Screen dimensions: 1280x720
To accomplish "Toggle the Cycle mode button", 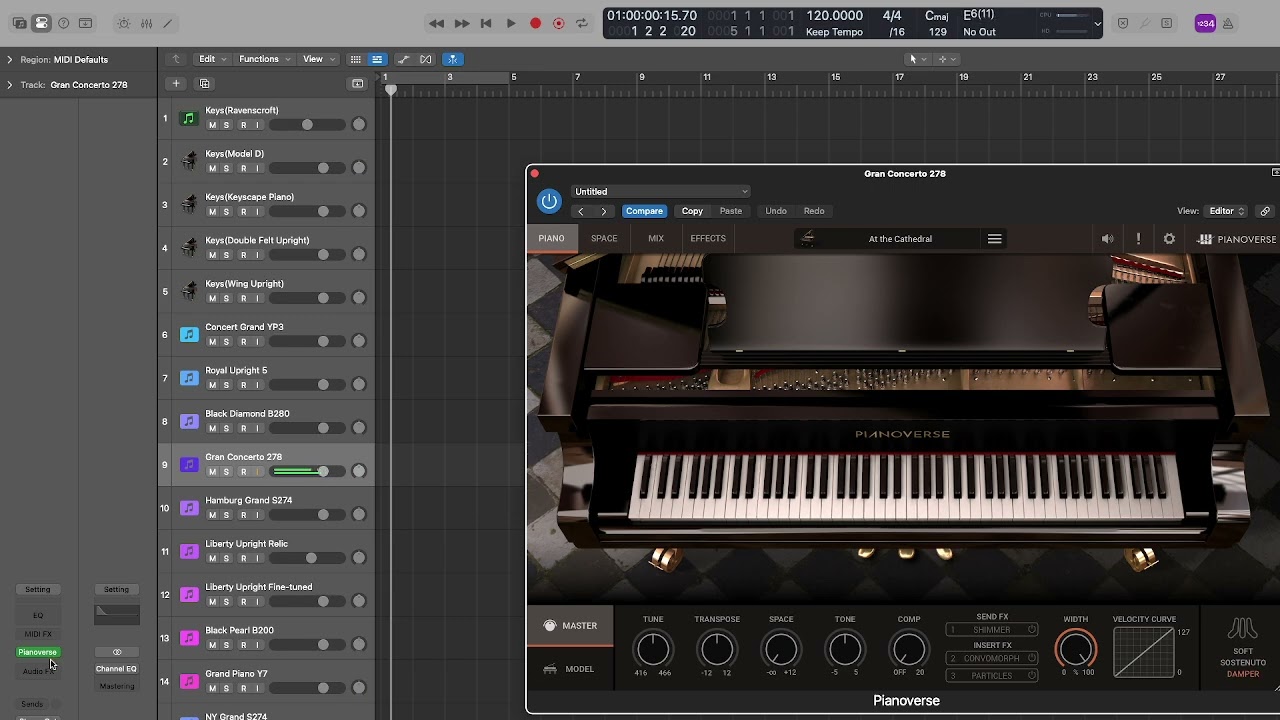I will pyautogui.click(x=582, y=23).
